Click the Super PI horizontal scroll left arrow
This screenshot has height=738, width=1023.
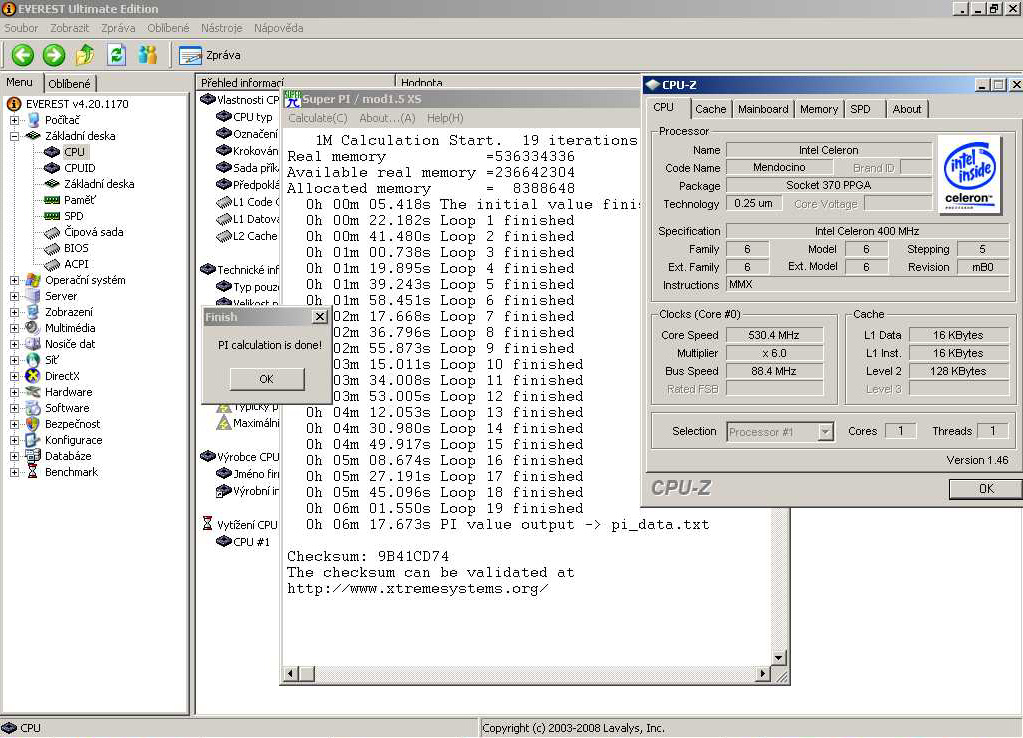pyautogui.click(x=292, y=673)
